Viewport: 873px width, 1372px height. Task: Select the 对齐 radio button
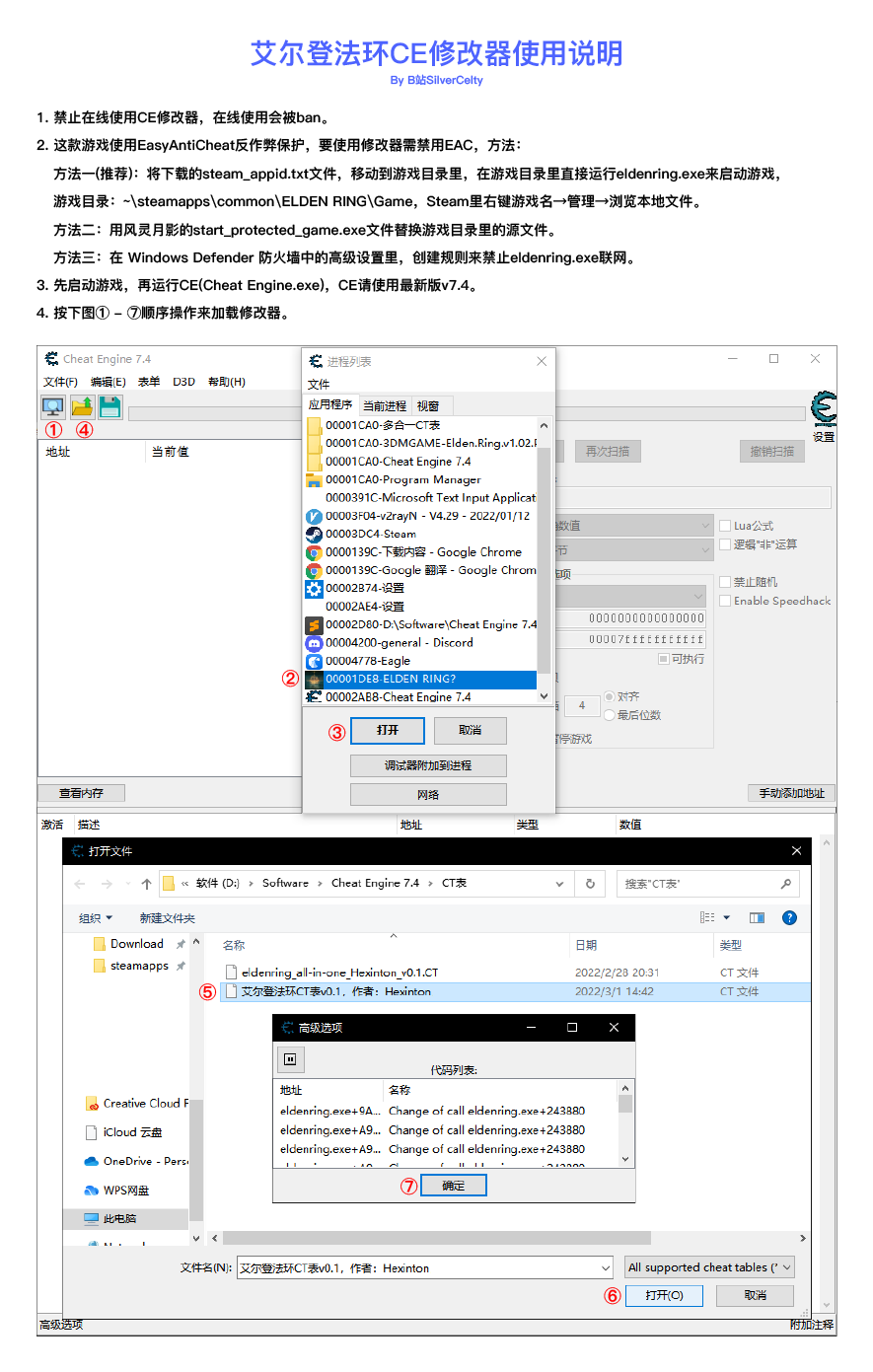(x=609, y=696)
